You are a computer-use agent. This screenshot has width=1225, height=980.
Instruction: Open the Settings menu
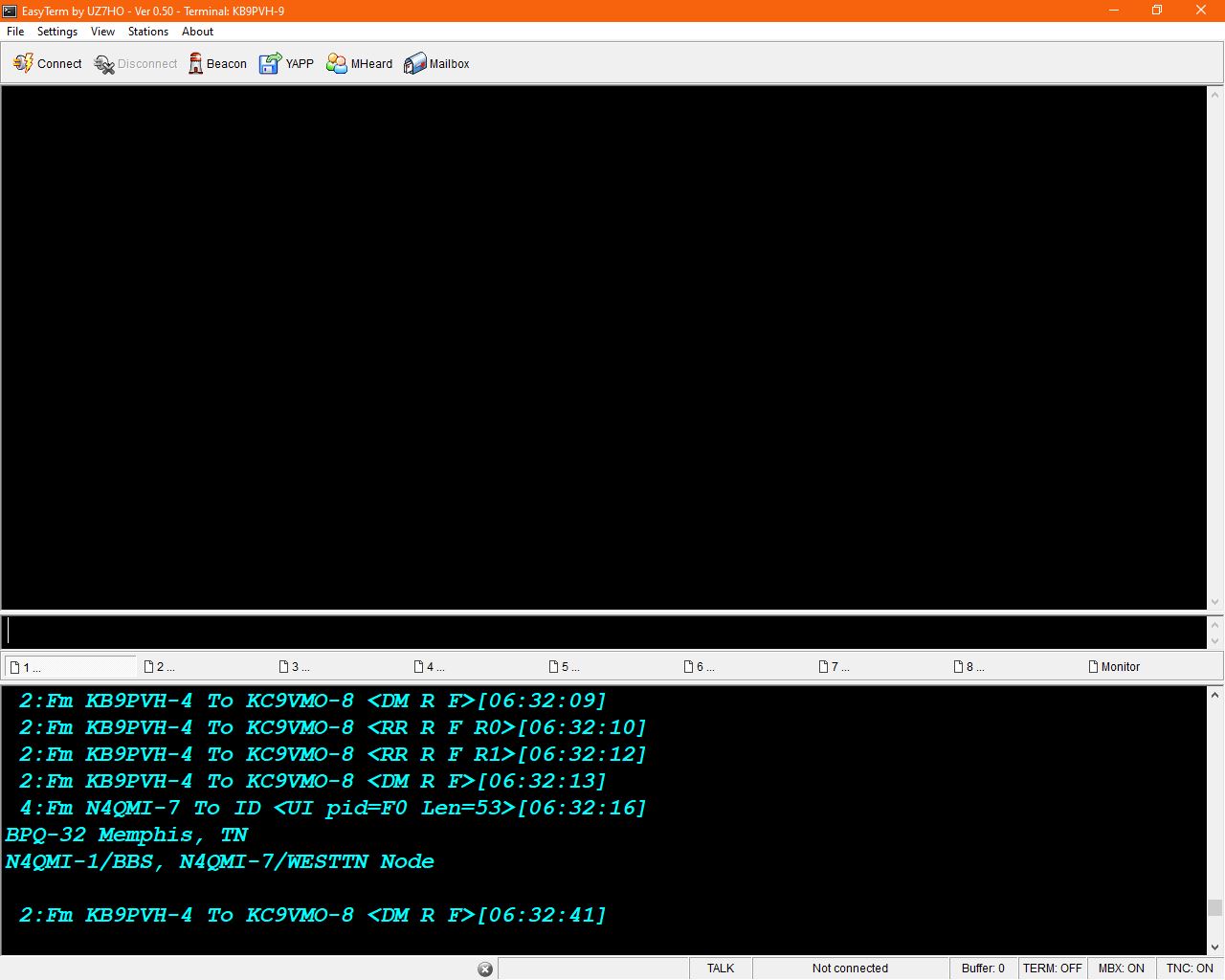pos(57,32)
